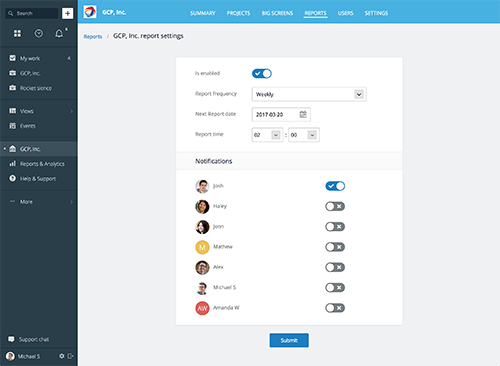The height and width of the screenshot is (366, 500).
Task: Click the GCP, Inc. company logo in header
Action: 90,12
